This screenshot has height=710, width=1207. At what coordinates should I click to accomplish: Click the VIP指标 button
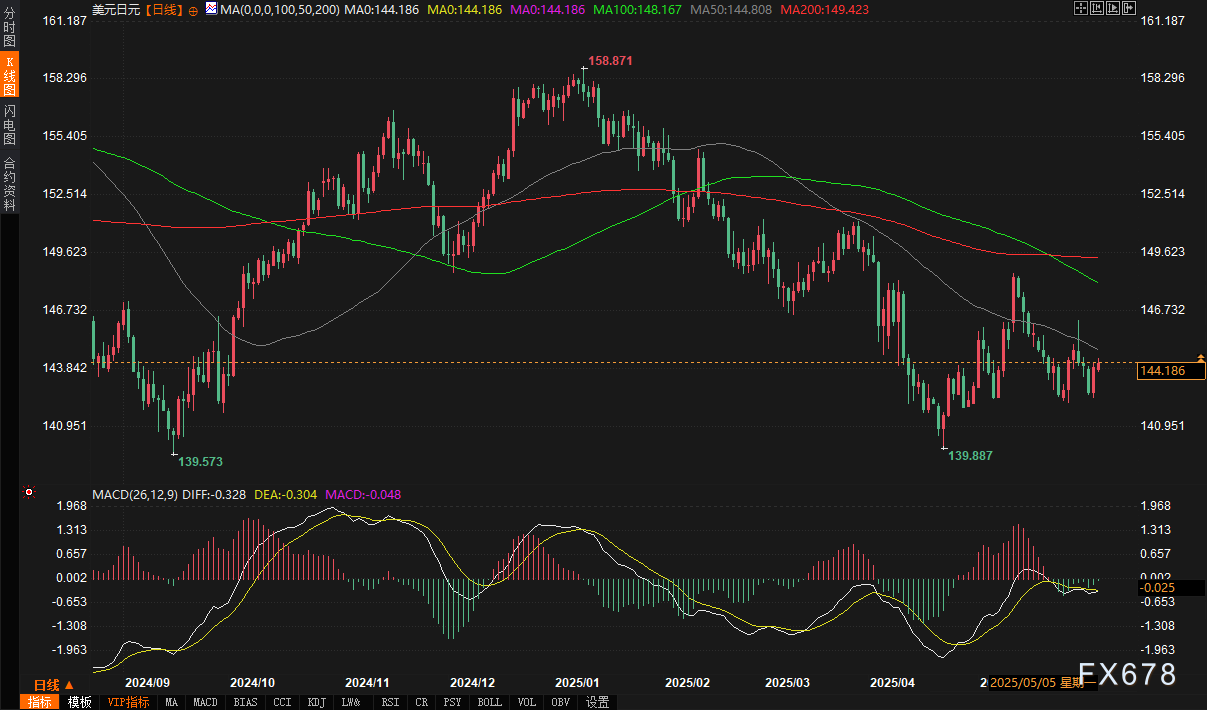coord(128,702)
